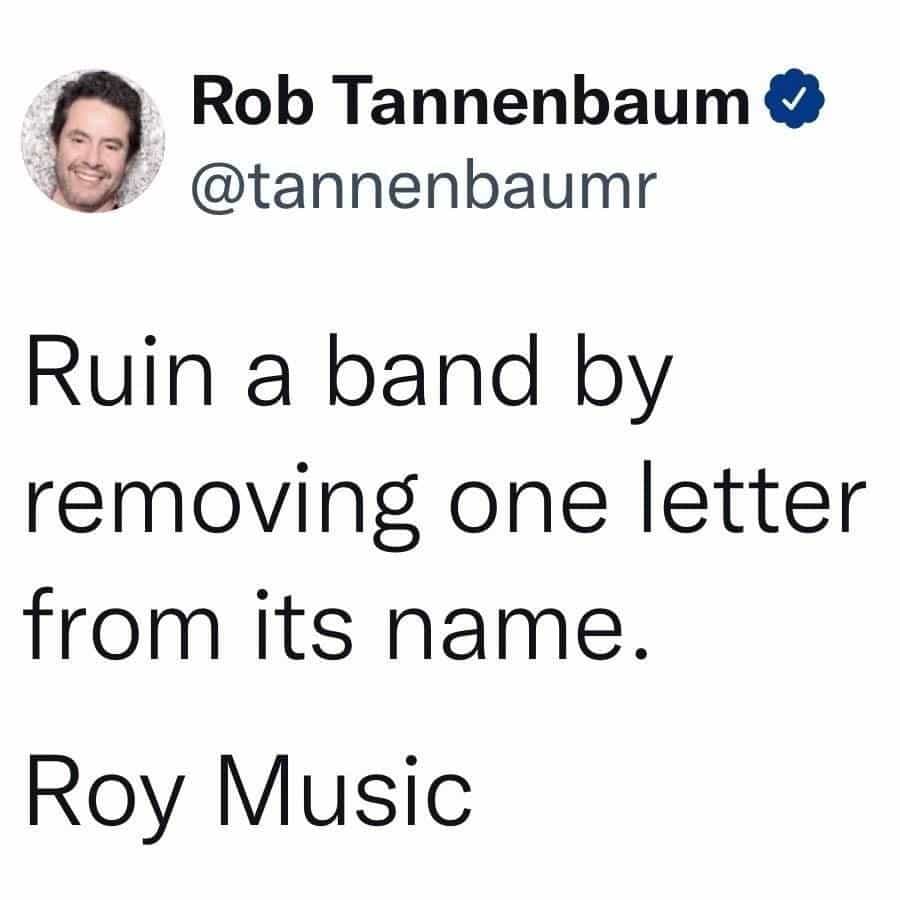This screenshot has height=900, width=900.
Task: Click the word "name." in the tweet
Action: coord(518,632)
